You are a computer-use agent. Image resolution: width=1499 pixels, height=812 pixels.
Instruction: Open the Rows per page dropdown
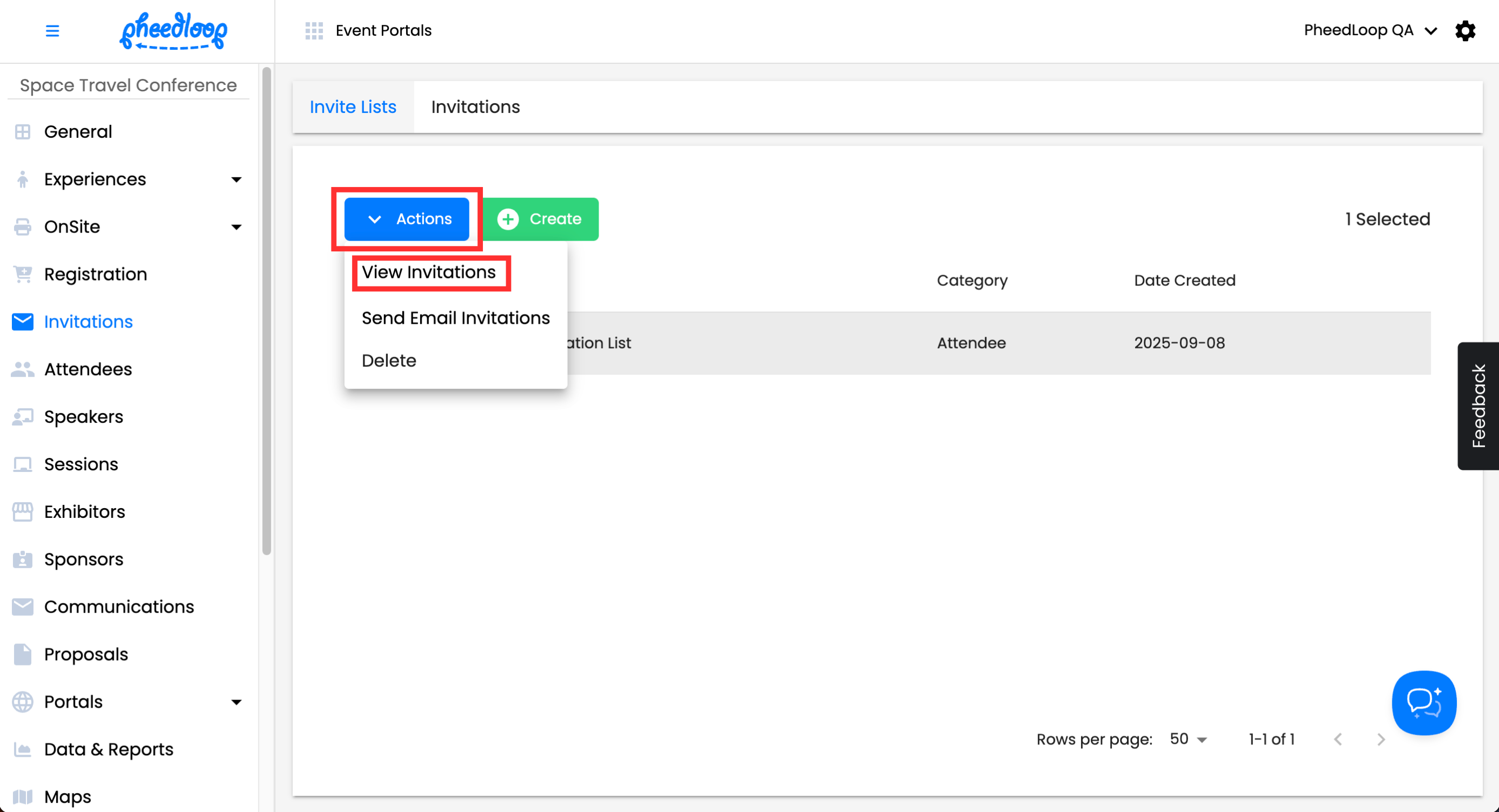tap(1188, 740)
